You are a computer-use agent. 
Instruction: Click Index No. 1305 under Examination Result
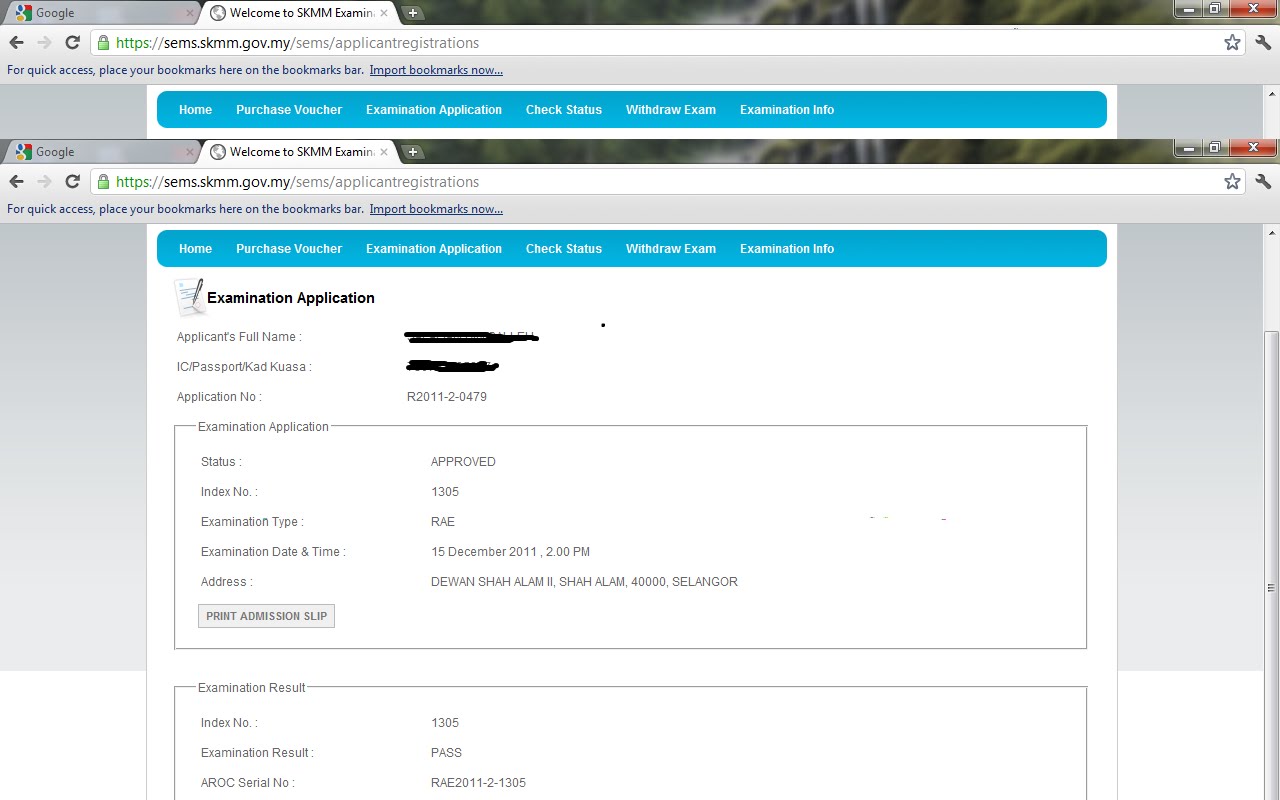tap(445, 723)
